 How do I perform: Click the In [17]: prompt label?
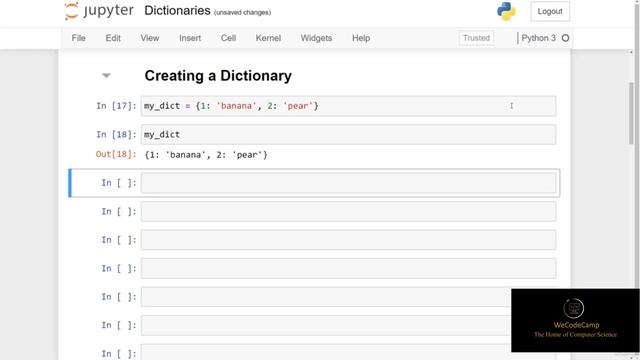click(x=116, y=106)
